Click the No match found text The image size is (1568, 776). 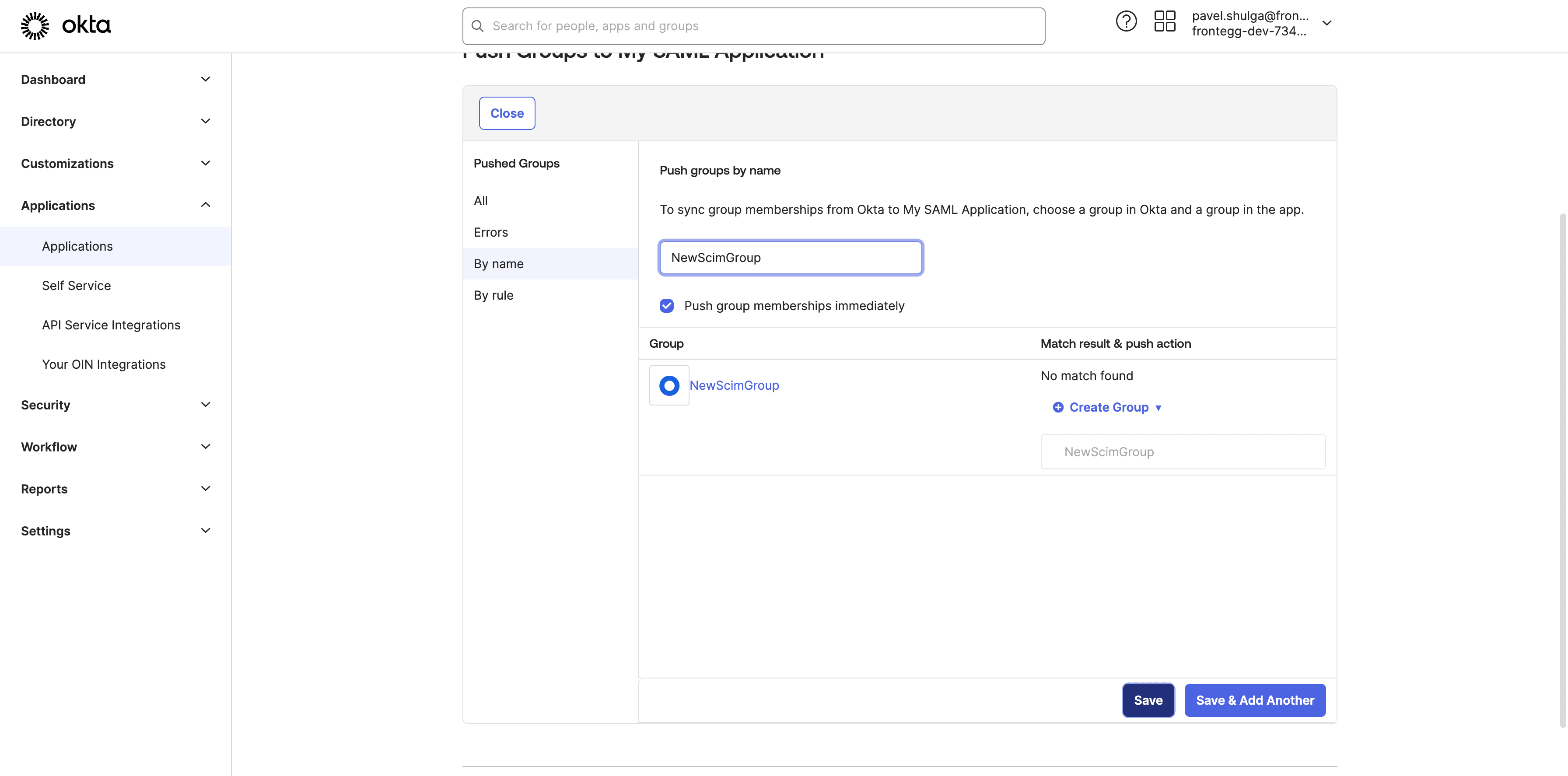click(x=1086, y=375)
